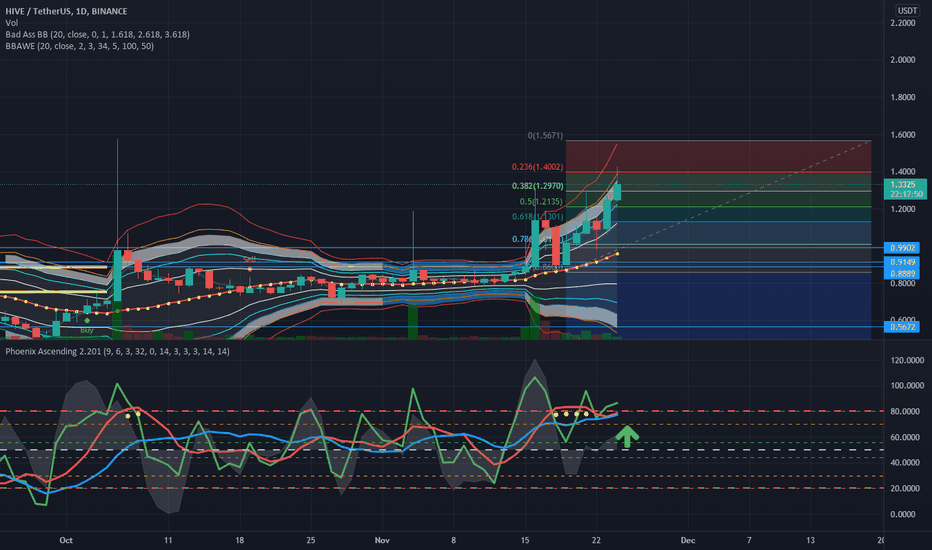Click the Fibonacci 0.236(1.4002) level label
Image resolution: width=932 pixels, height=550 pixels.
point(537,167)
